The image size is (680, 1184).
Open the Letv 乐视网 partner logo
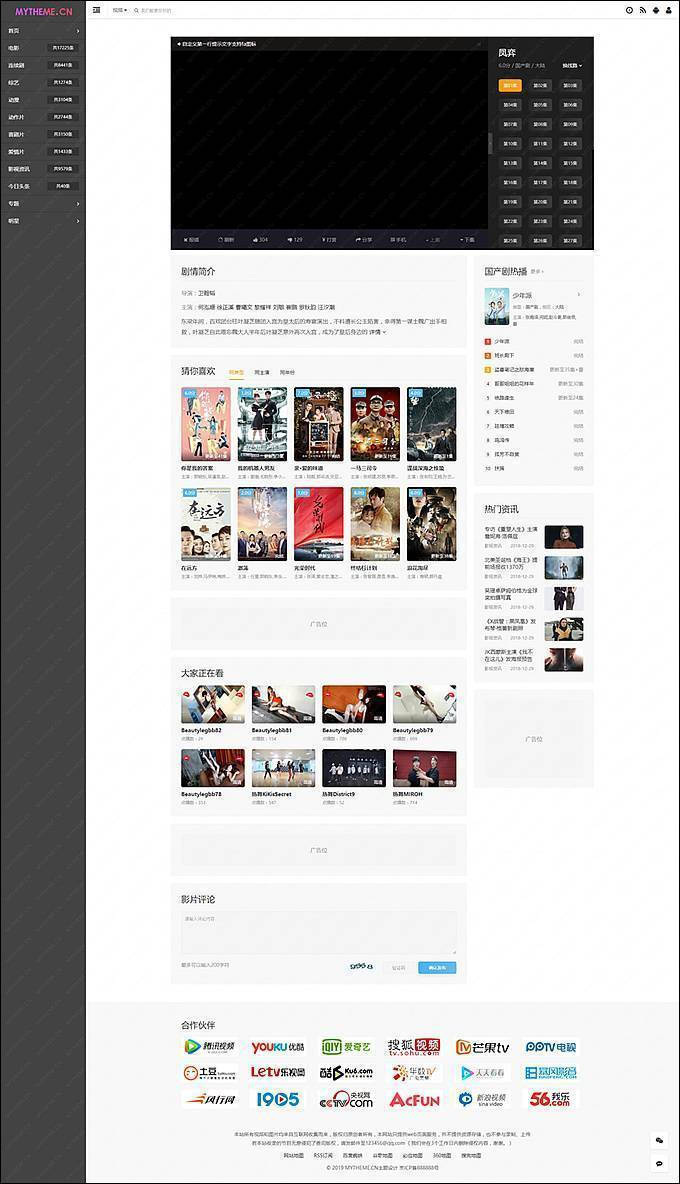pyautogui.click(x=278, y=1072)
